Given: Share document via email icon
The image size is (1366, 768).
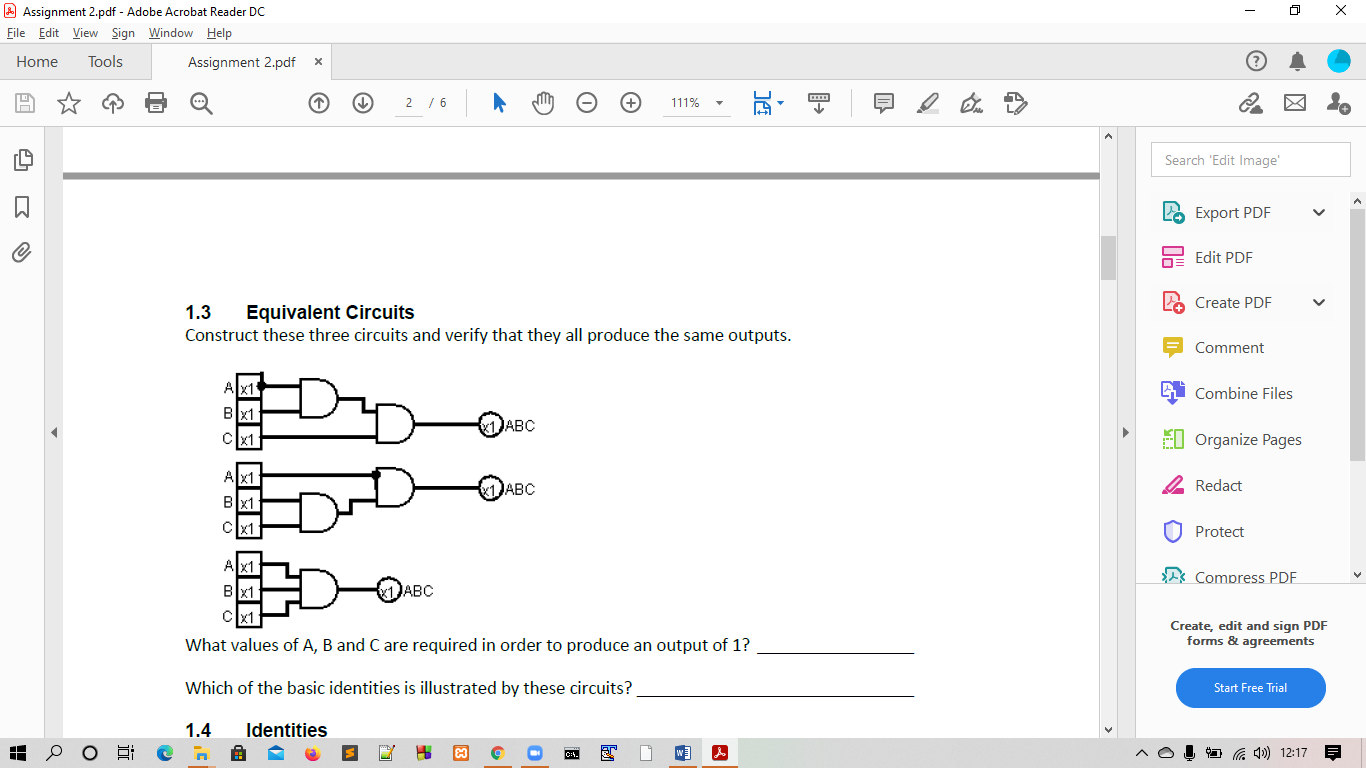Looking at the screenshot, I should tap(1295, 103).
